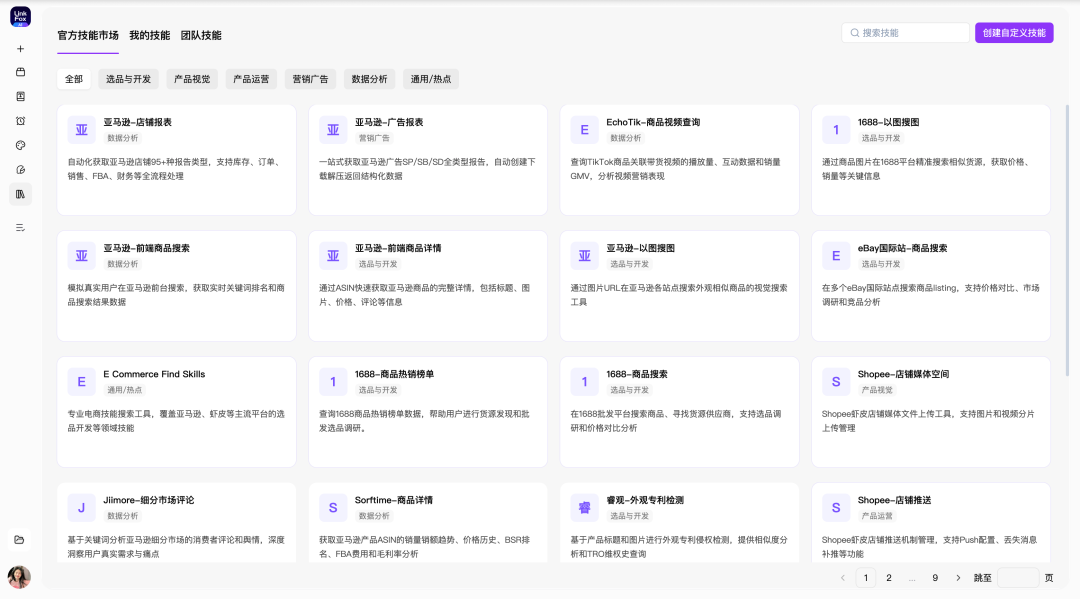Click the 睿观-外观专利检测 card icon
Image resolution: width=1080 pixels, height=599 pixels.
click(584, 508)
